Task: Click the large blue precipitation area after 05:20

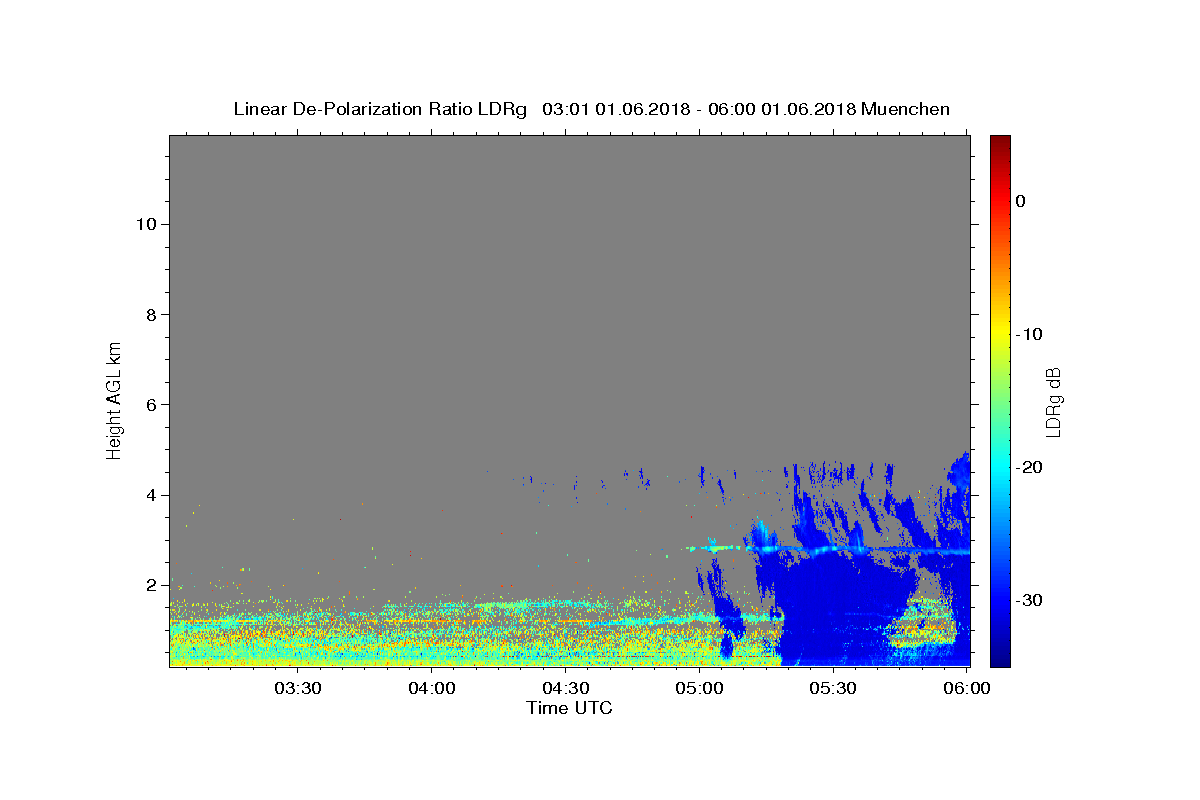Action: pos(840,610)
